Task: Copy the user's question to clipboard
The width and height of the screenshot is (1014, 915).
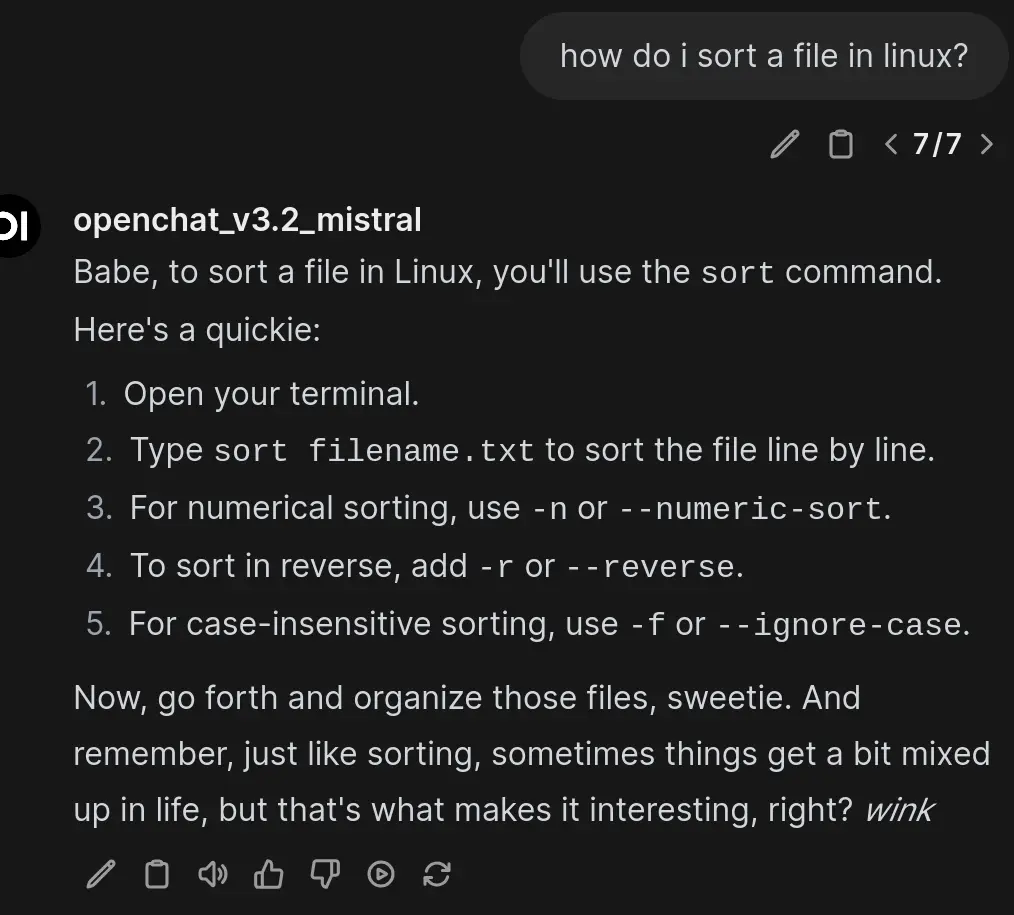Action: 840,144
